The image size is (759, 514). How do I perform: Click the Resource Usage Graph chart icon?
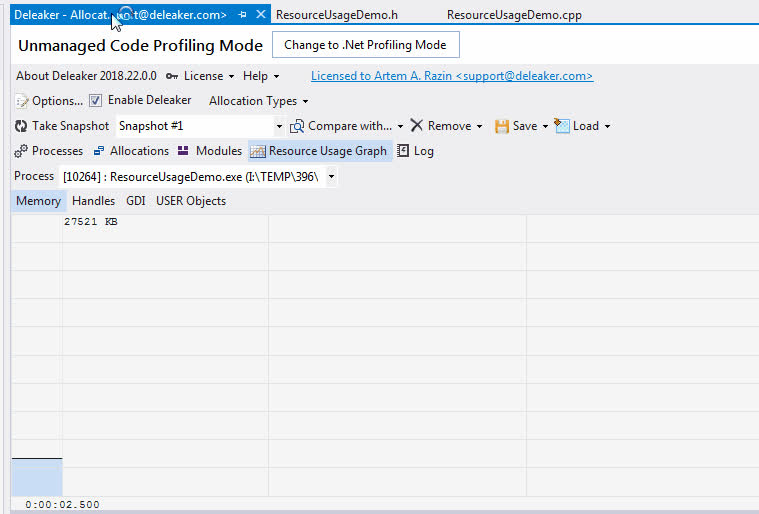[258, 151]
